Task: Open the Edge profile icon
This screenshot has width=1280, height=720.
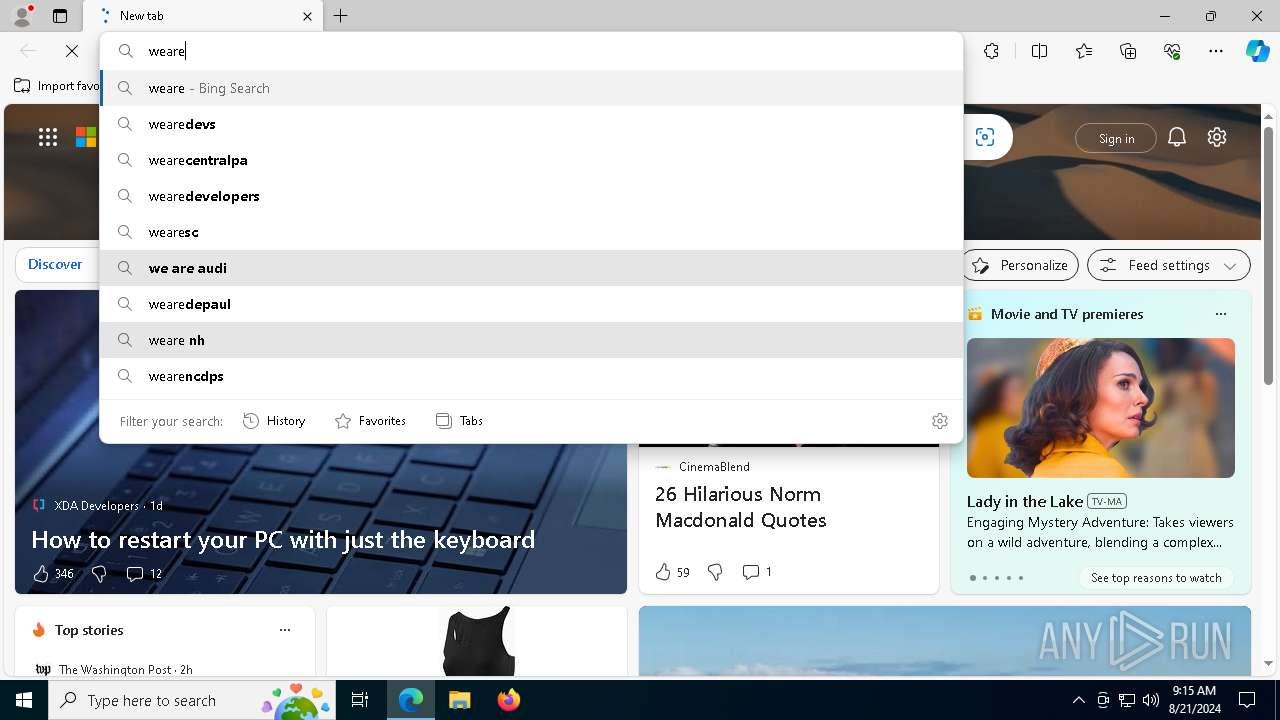Action: (22, 16)
